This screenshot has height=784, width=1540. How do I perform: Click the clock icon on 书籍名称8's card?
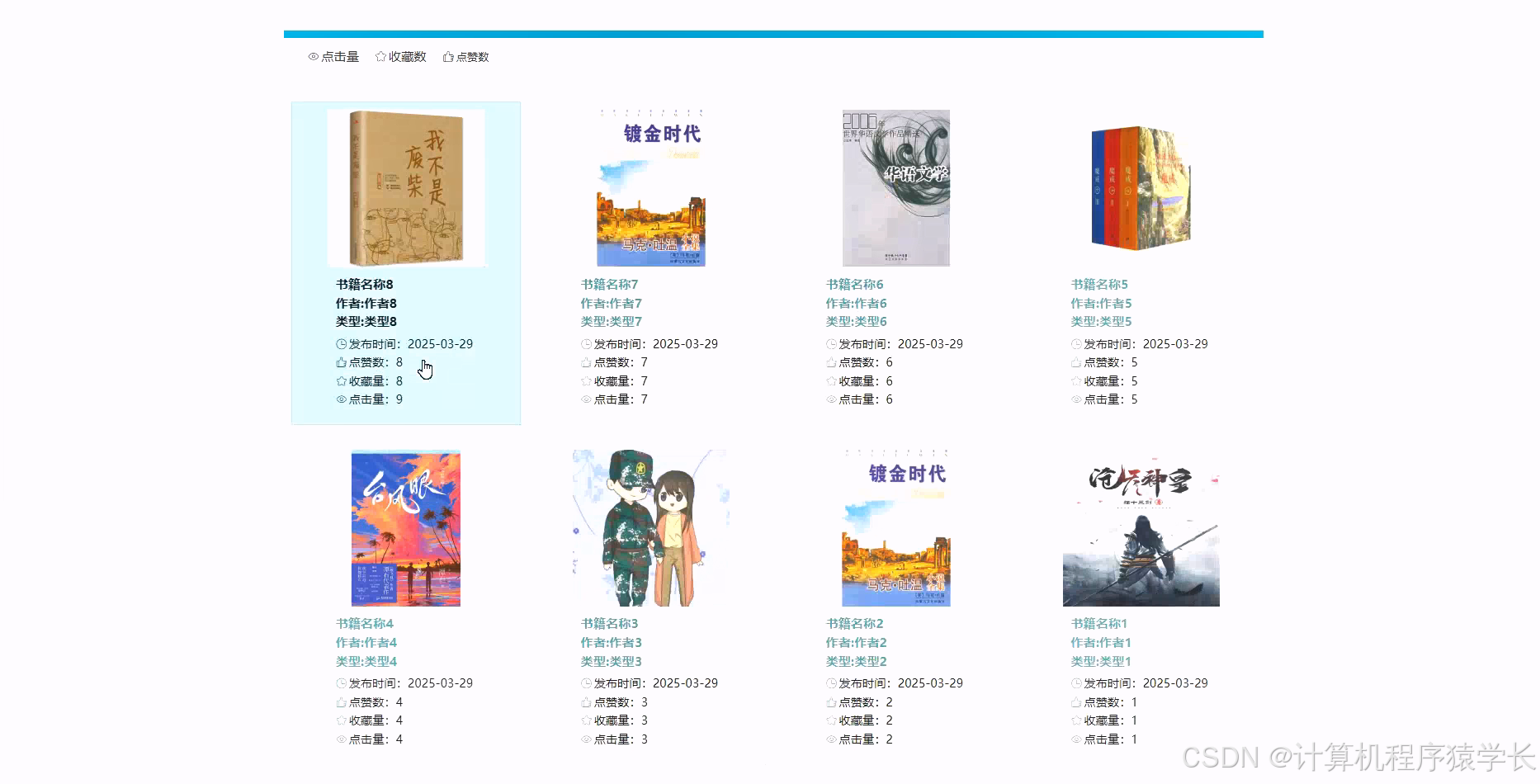point(341,344)
